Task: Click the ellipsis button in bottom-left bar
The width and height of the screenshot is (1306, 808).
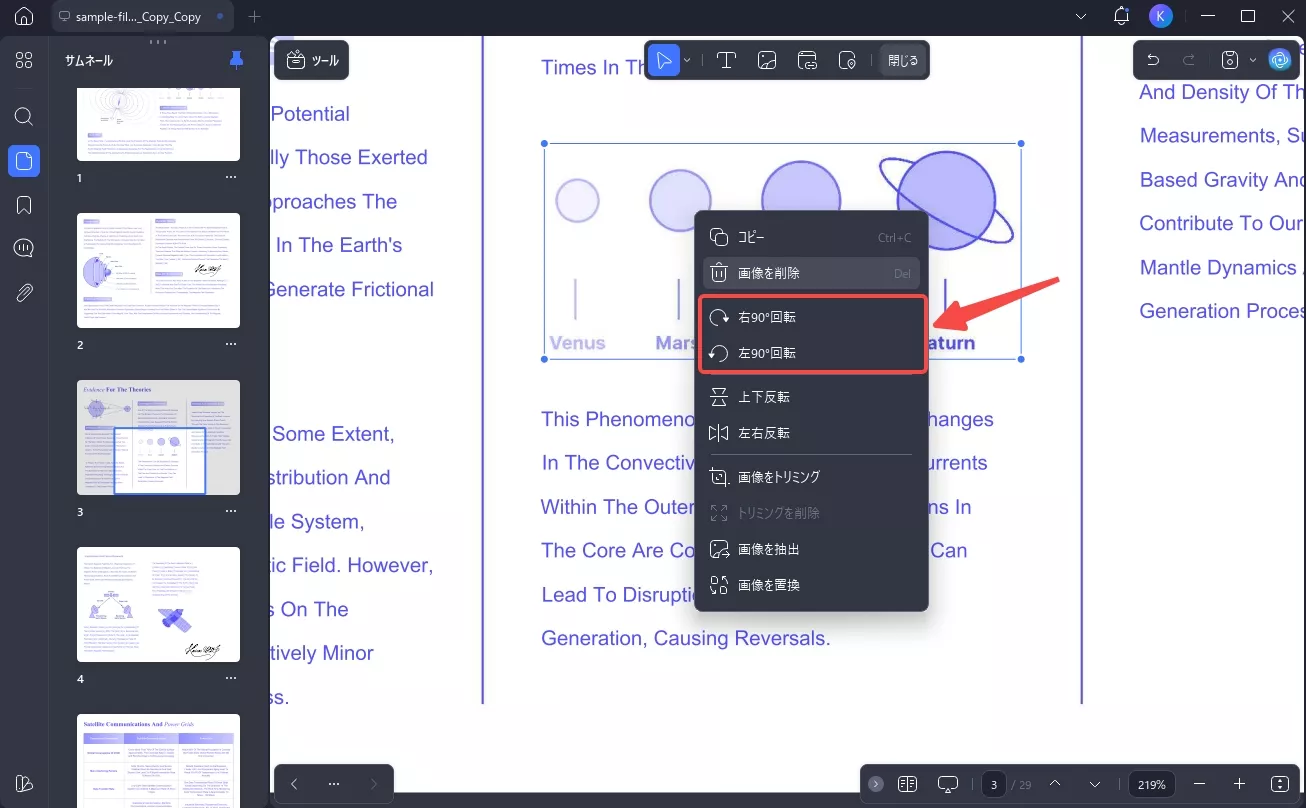Action: pyautogui.click(x=334, y=784)
